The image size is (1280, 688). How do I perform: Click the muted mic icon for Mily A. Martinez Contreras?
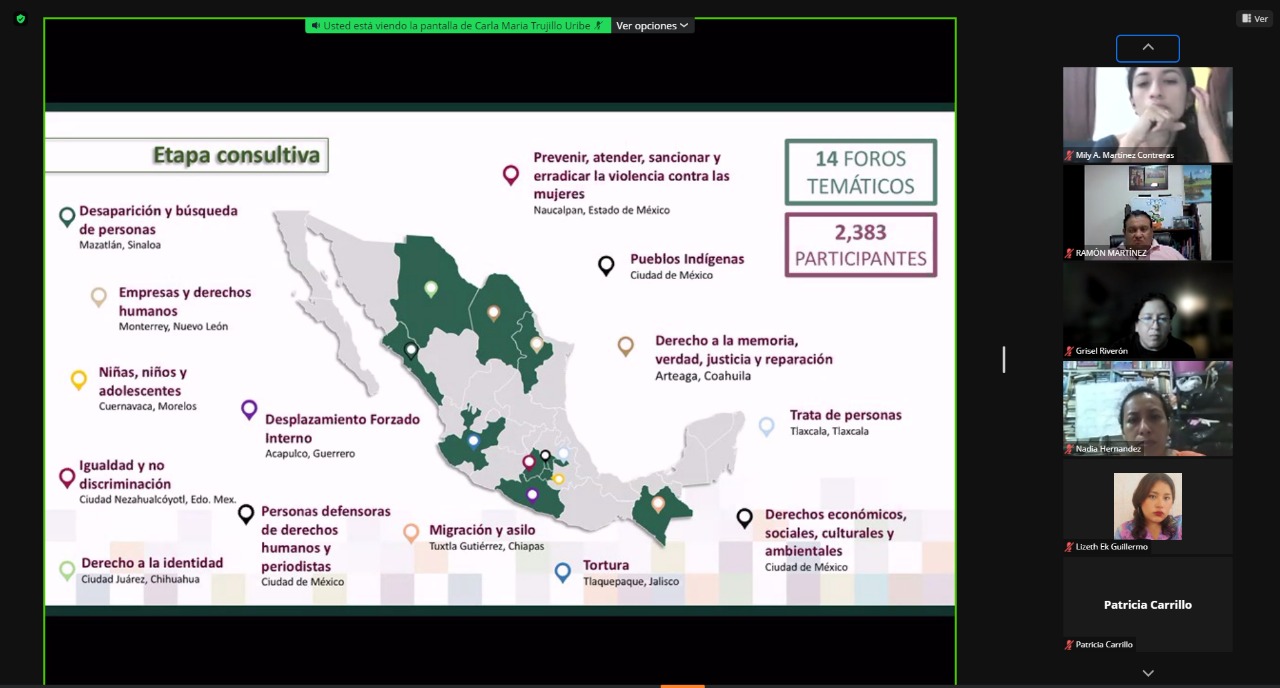click(x=1069, y=155)
